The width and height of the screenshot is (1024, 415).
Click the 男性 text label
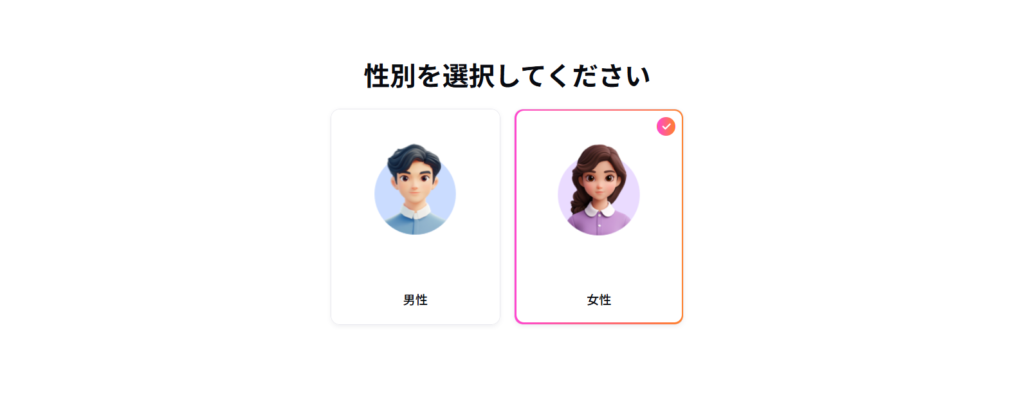coord(415,300)
